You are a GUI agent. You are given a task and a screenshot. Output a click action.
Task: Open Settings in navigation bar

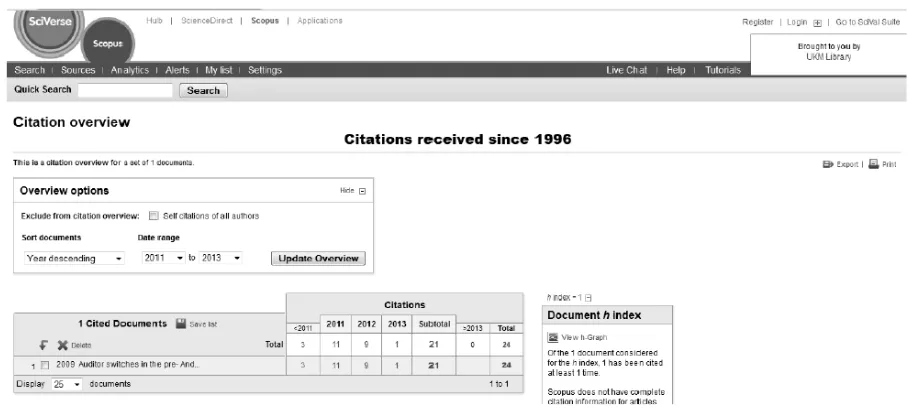click(265, 70)
